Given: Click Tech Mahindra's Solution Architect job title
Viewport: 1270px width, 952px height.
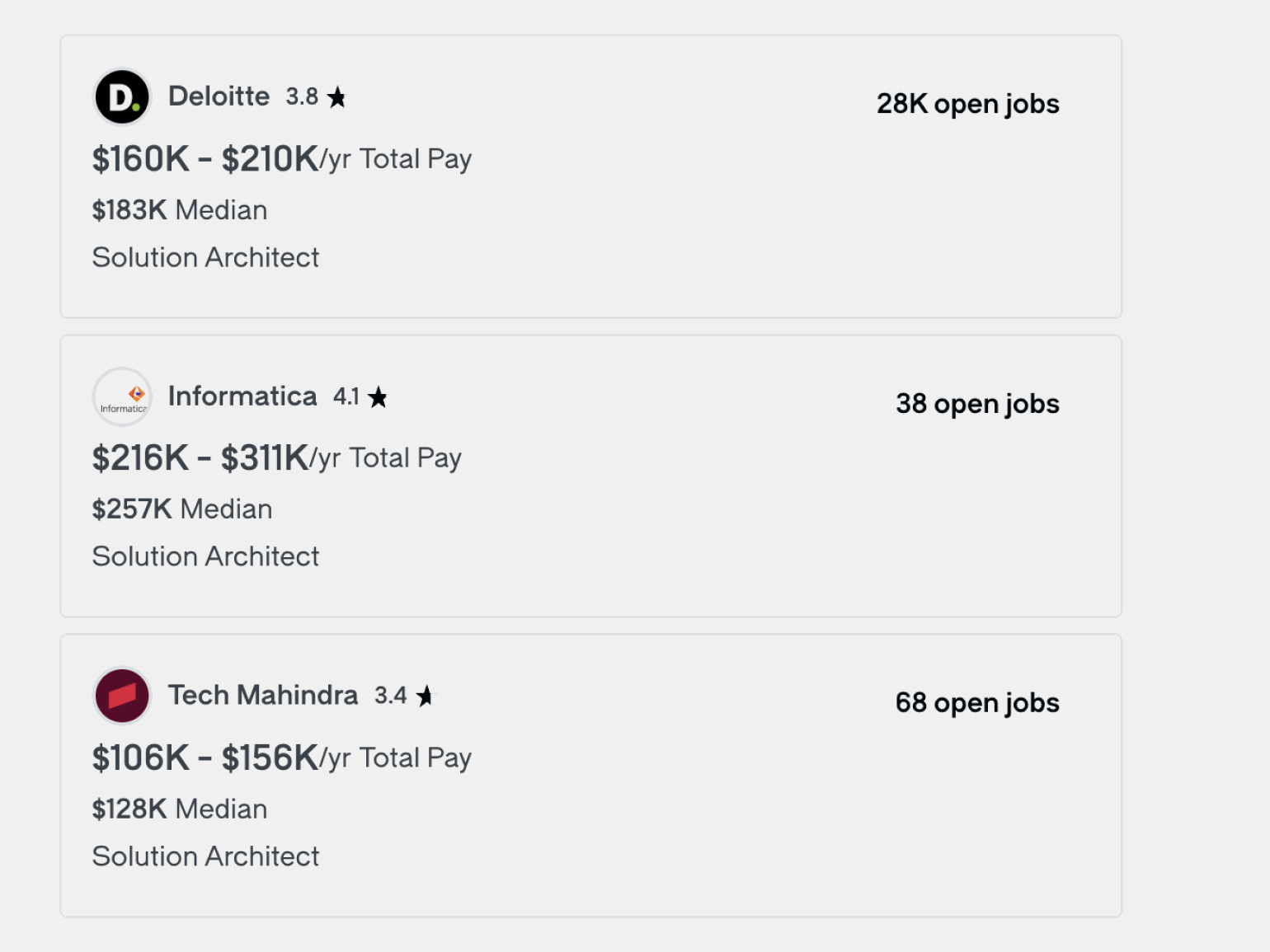Looking at the screenshot, I should 205,857.
